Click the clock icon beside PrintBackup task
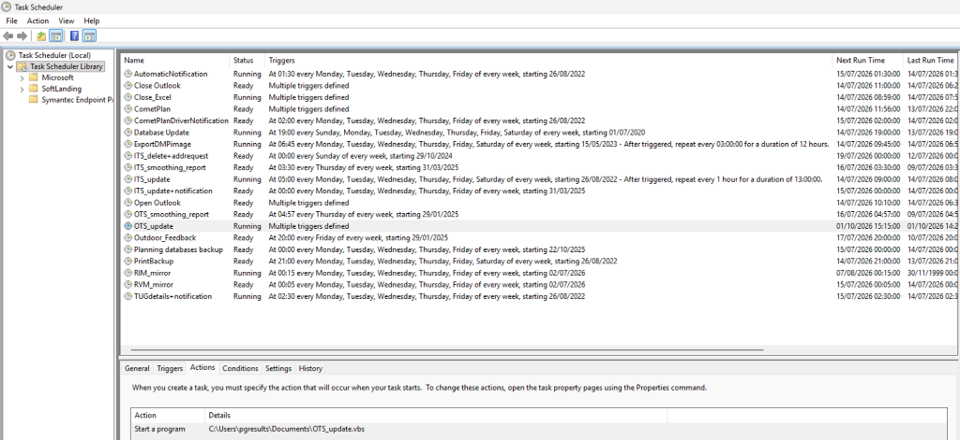This screenshot has height=440, width=960. pyautogui.click(x=128, y=261)
